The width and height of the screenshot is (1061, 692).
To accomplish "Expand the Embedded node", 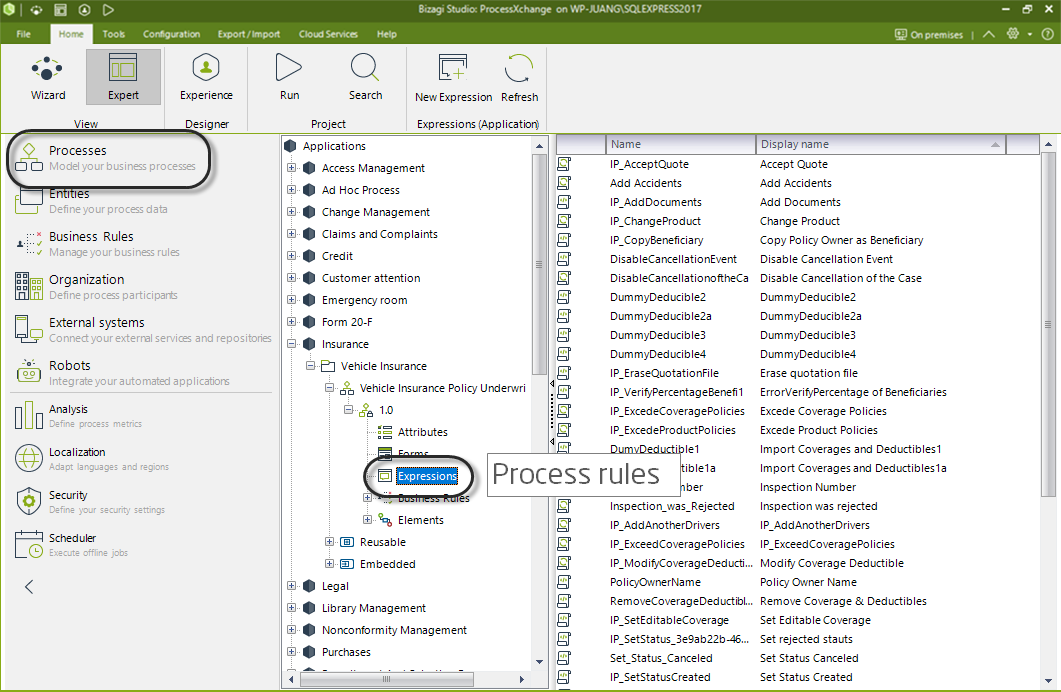I will tap(330, 563).
